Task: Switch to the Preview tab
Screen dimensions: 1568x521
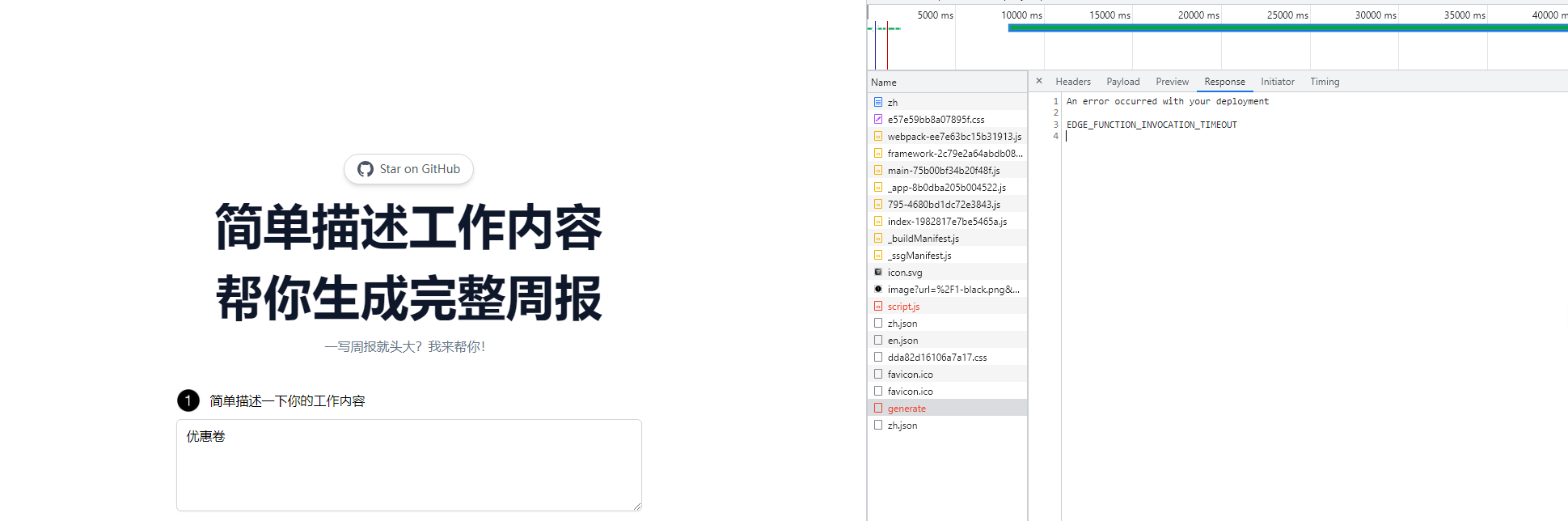Action: click(x=1173, y=82)
